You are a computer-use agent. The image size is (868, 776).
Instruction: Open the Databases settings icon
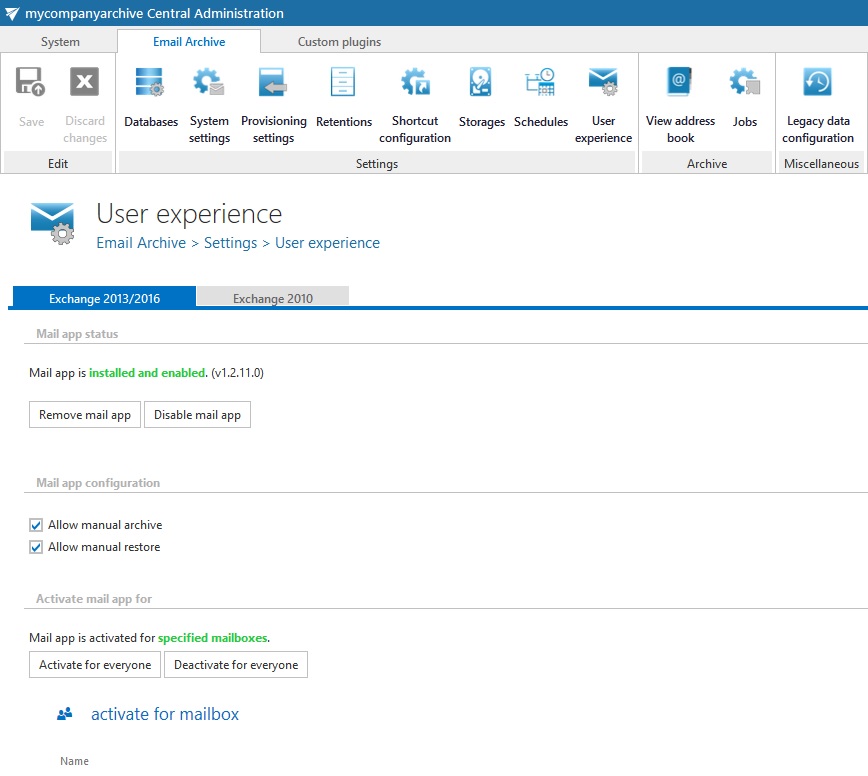(149, 82)
